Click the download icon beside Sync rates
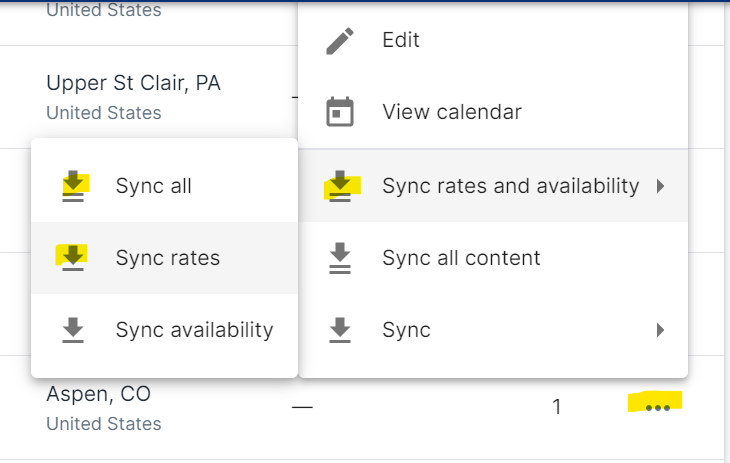Screen dimensions: 730x463 (73, 258)
